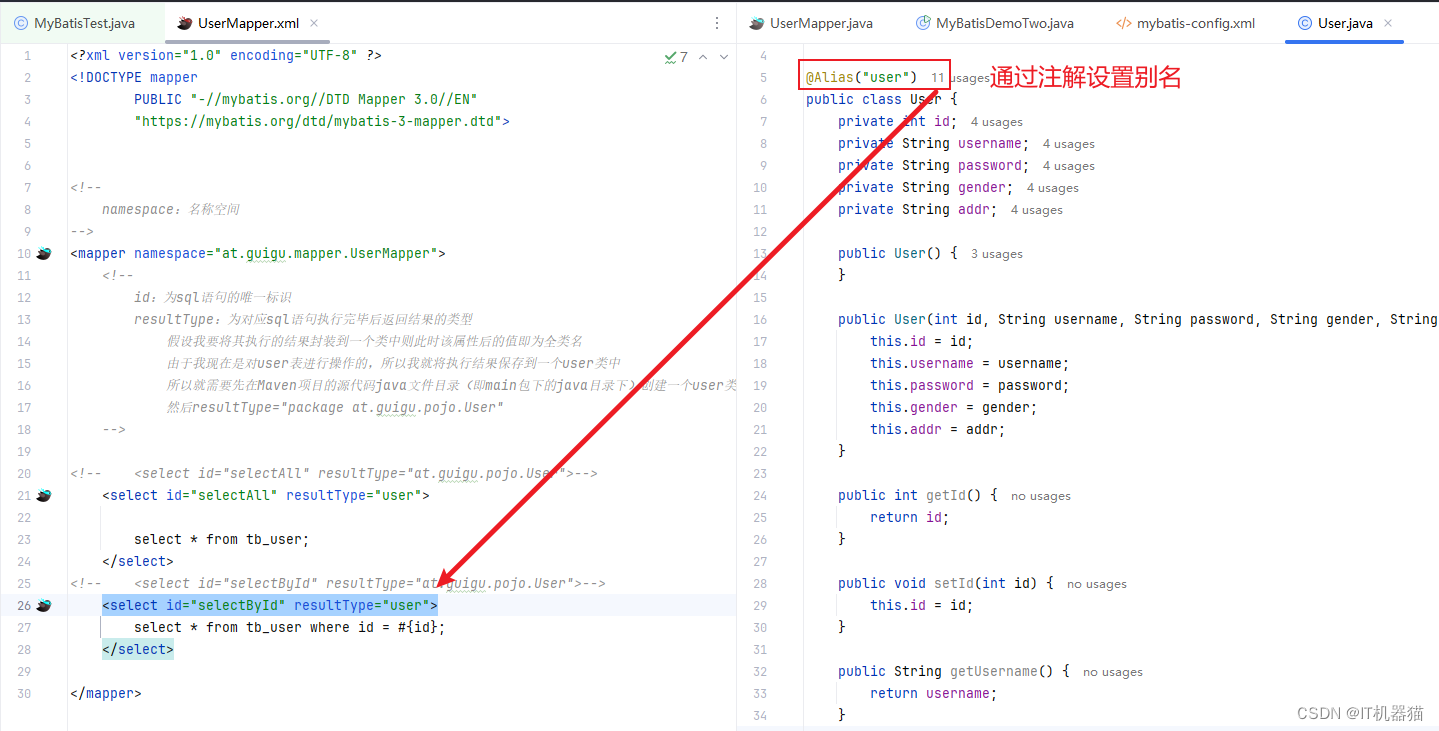This screenshot has height=731, width=1439.
Task: Click the <!DOCTYPE mapper line
Action: click(134, 78)
